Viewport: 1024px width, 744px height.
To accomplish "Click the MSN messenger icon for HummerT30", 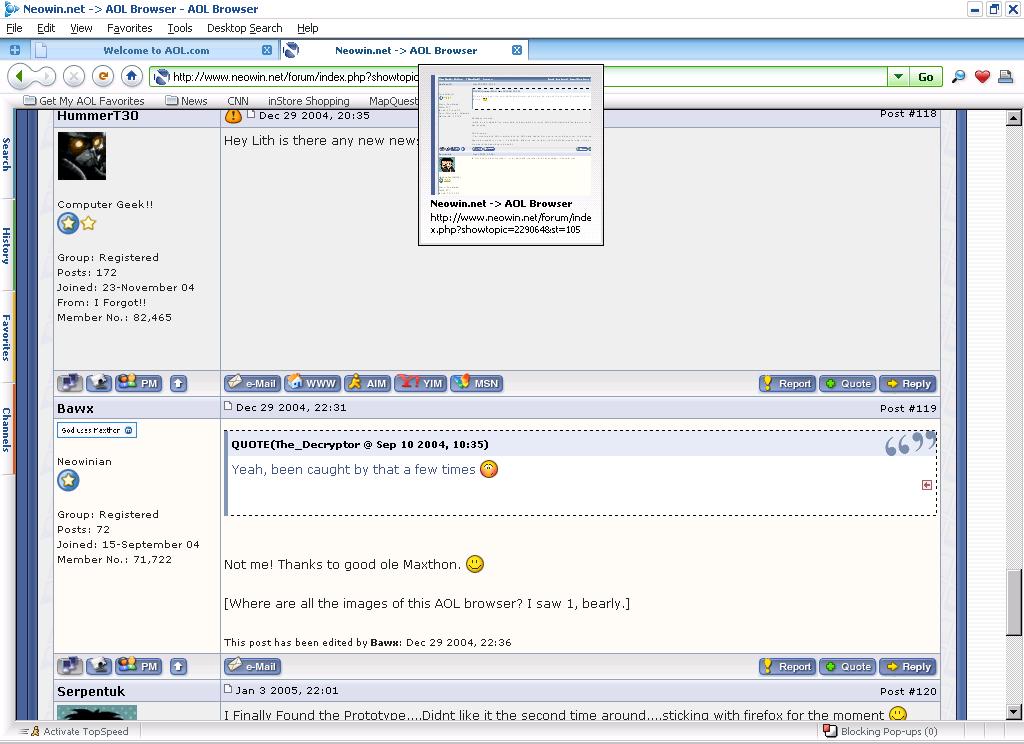I will click(476, 383).
